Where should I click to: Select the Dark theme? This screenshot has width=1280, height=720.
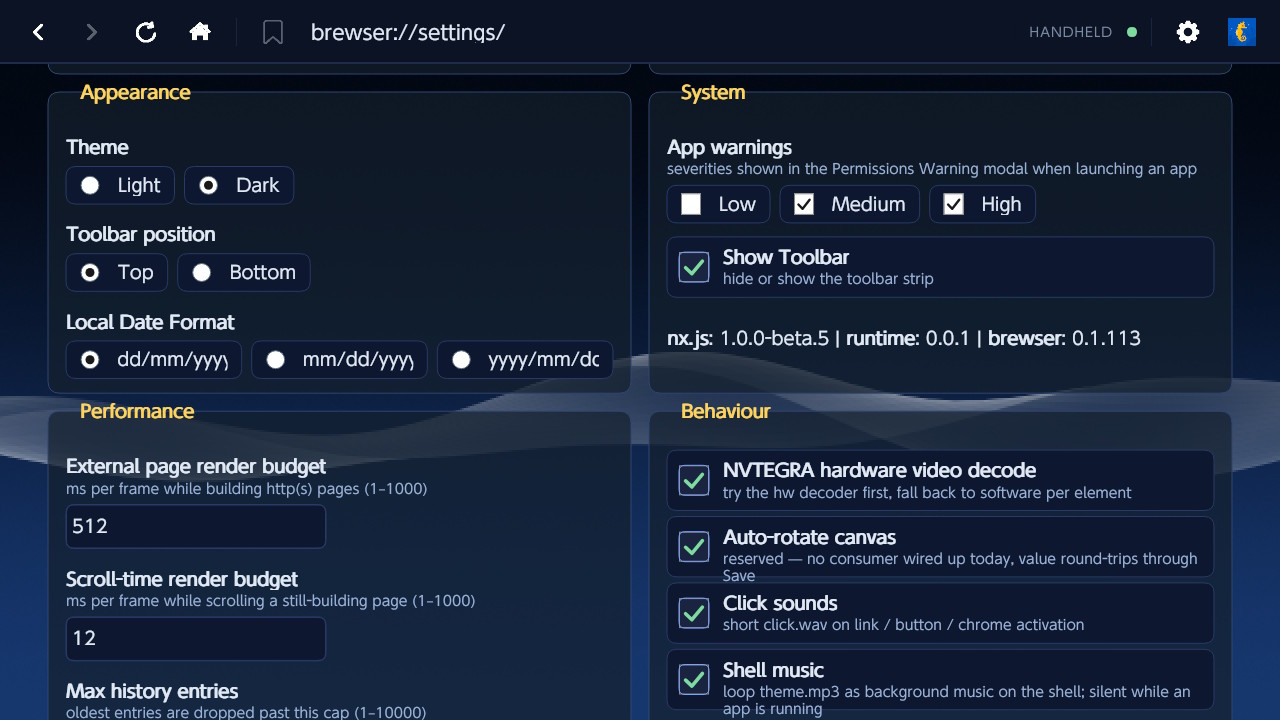tap(239, 185)
